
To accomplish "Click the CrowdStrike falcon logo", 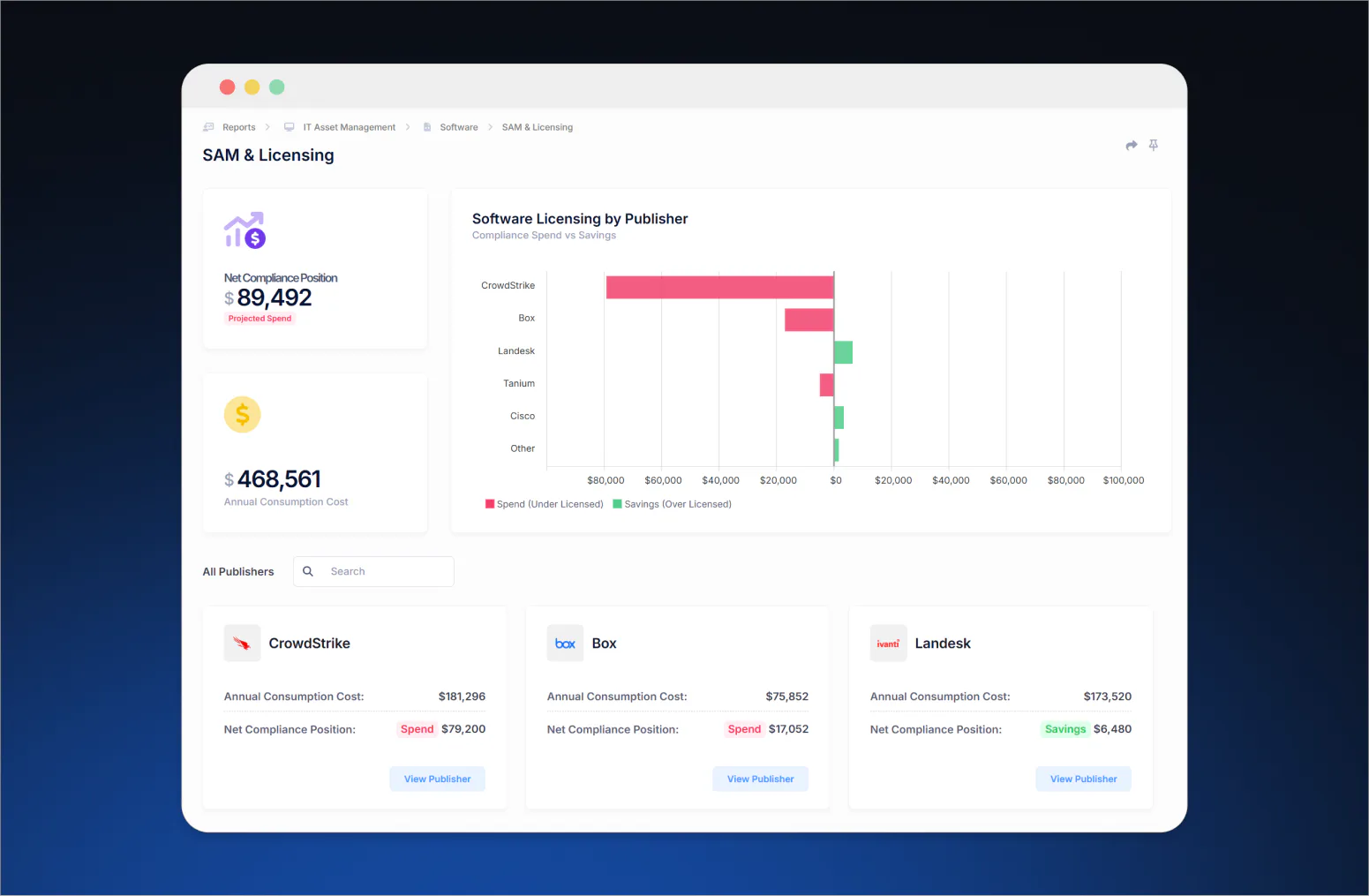I will (243, 644).
